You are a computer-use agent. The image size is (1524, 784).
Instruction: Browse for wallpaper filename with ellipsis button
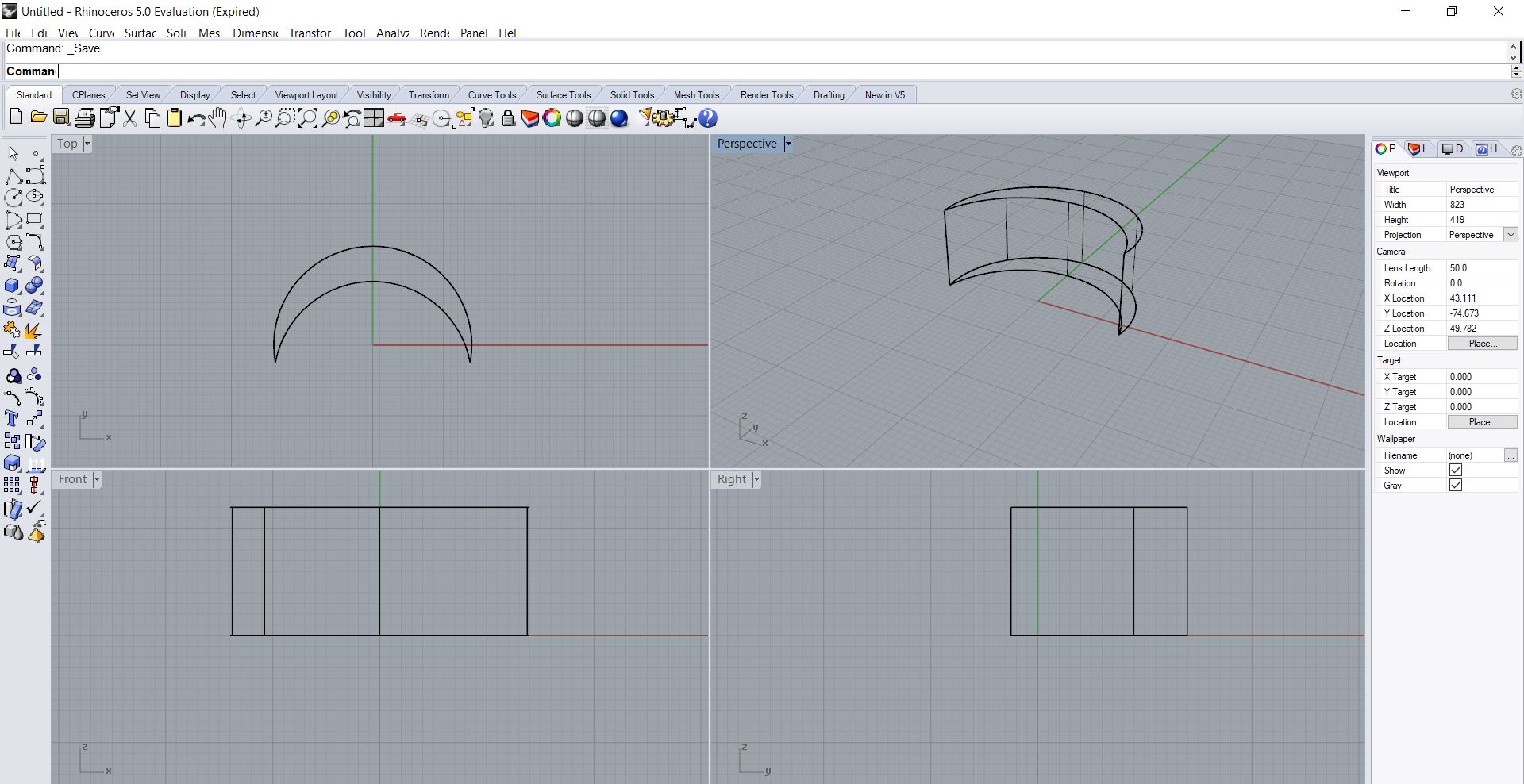tap(1511, 455)
